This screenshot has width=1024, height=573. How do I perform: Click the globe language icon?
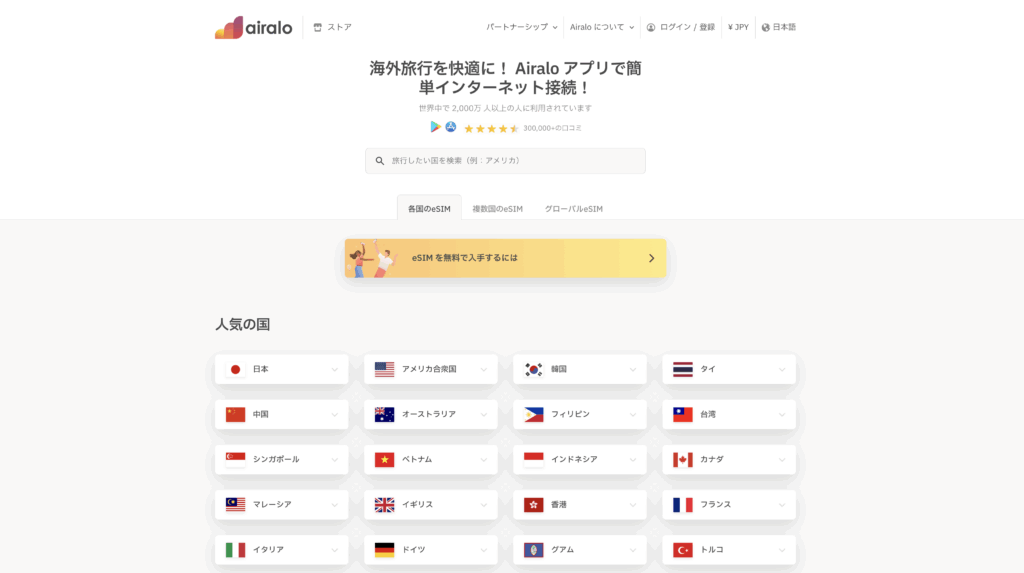point(765,27)
